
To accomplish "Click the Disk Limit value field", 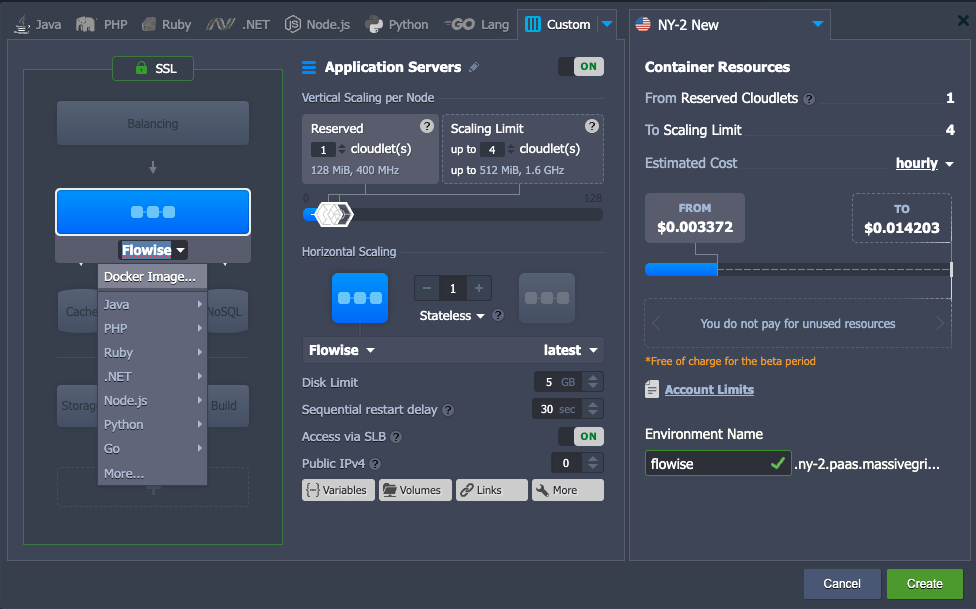I will coord(558,382).
